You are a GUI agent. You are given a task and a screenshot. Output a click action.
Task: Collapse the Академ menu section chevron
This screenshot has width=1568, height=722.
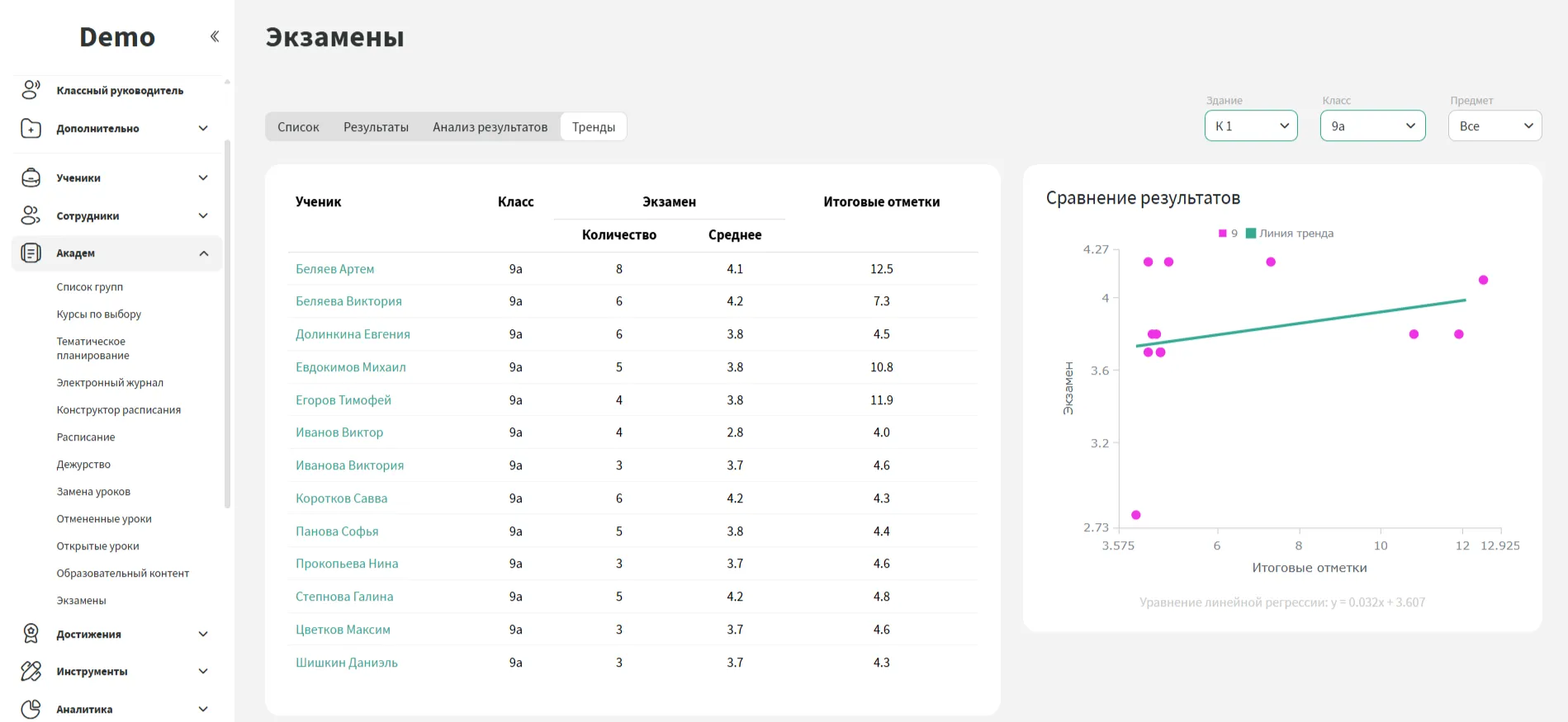pos(204,253)
